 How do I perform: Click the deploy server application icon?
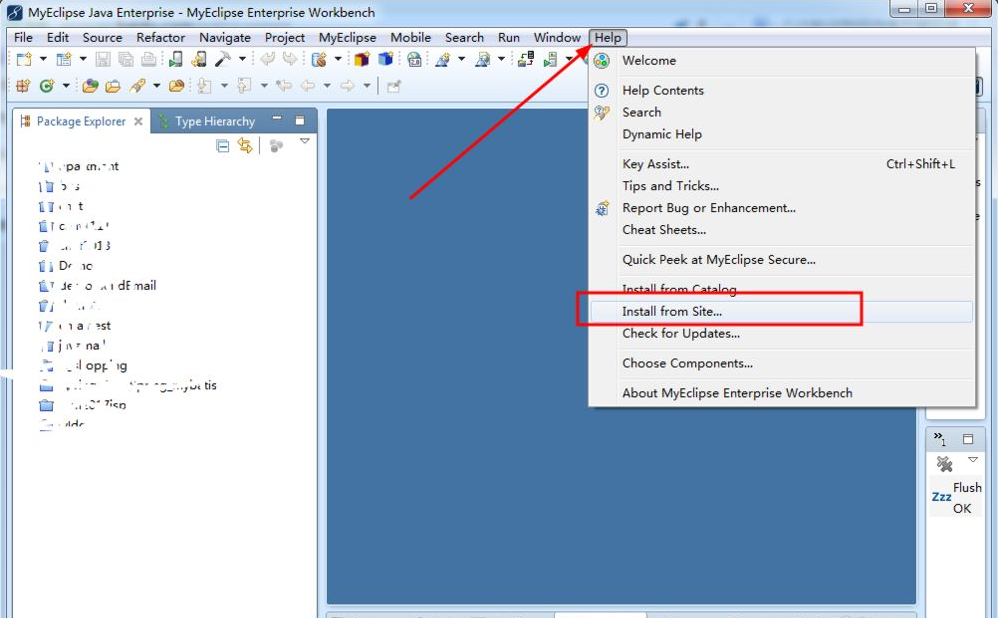(x=319, y=60)
